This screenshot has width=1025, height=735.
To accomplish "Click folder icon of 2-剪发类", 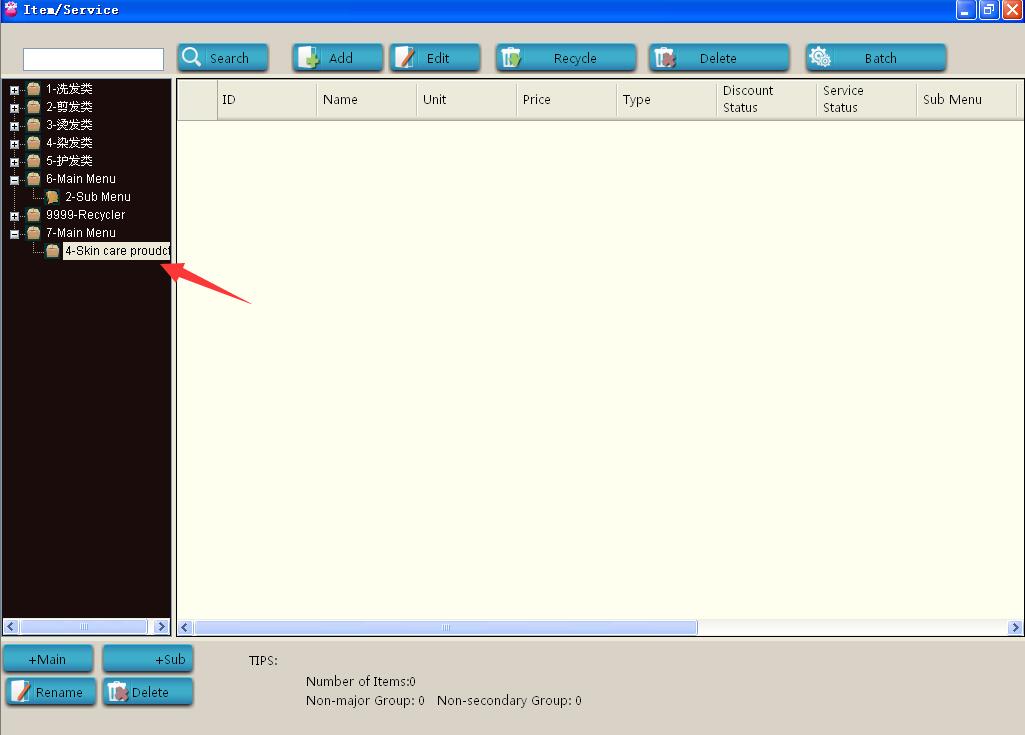I will [34, 107].
